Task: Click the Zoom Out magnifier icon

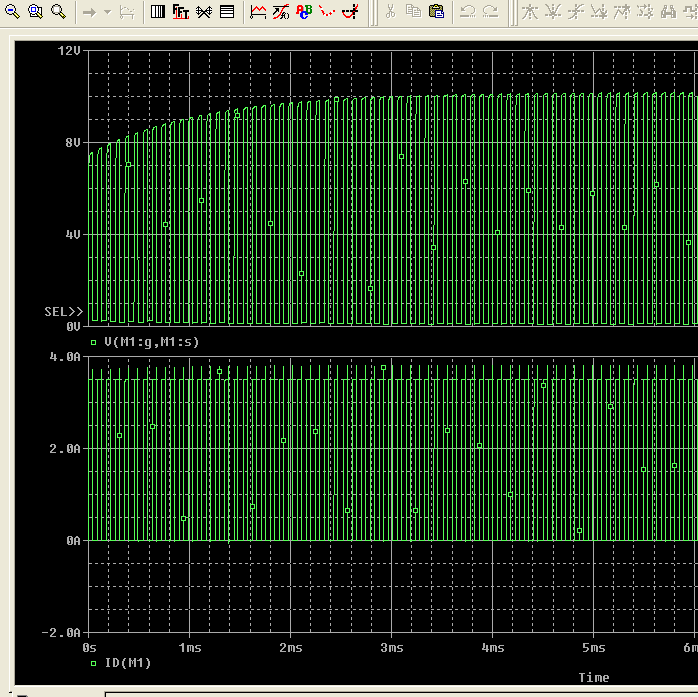Action: tap(12, 12)
